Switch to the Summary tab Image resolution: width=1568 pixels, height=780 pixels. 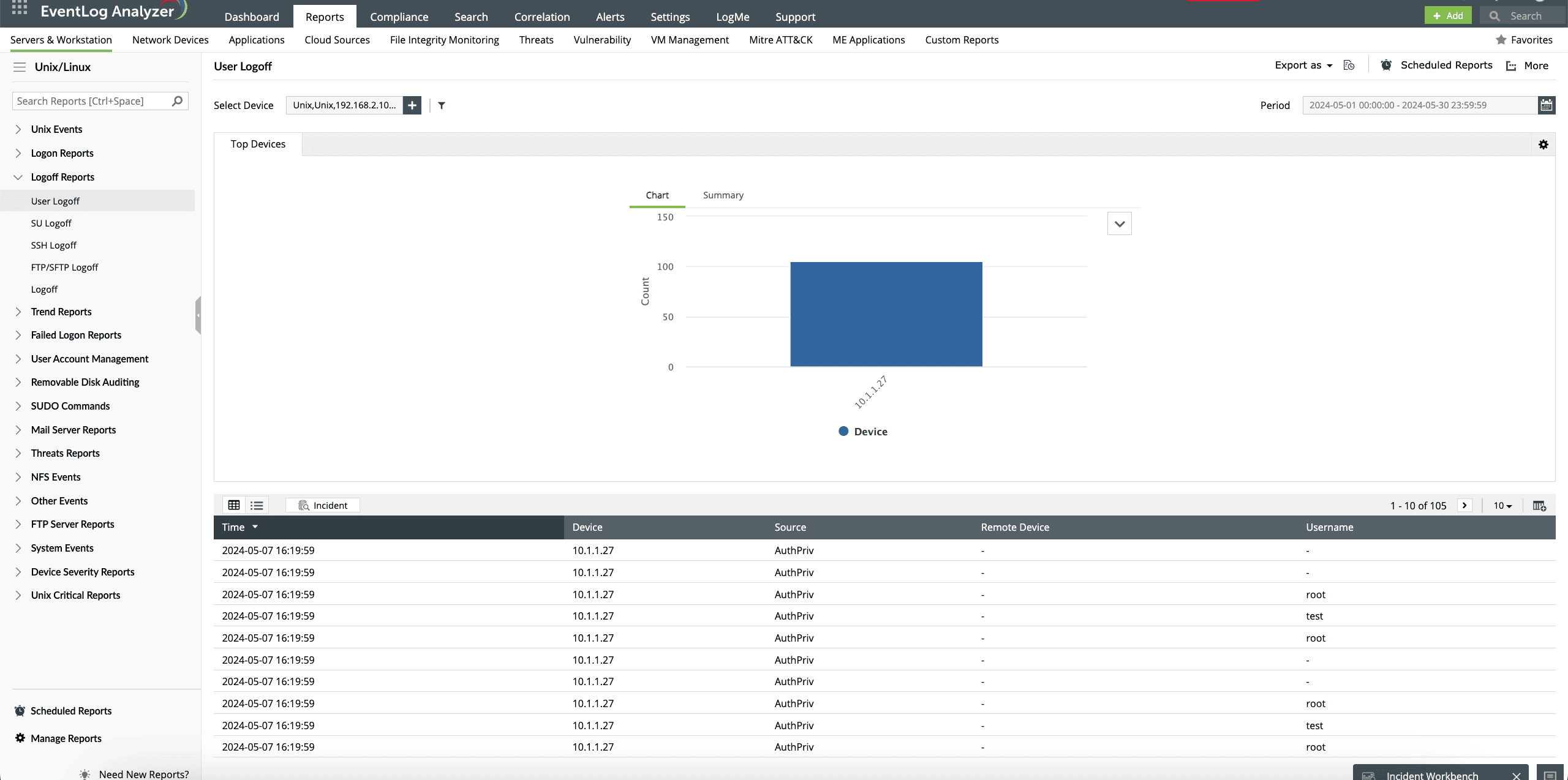tap(723, 195)
